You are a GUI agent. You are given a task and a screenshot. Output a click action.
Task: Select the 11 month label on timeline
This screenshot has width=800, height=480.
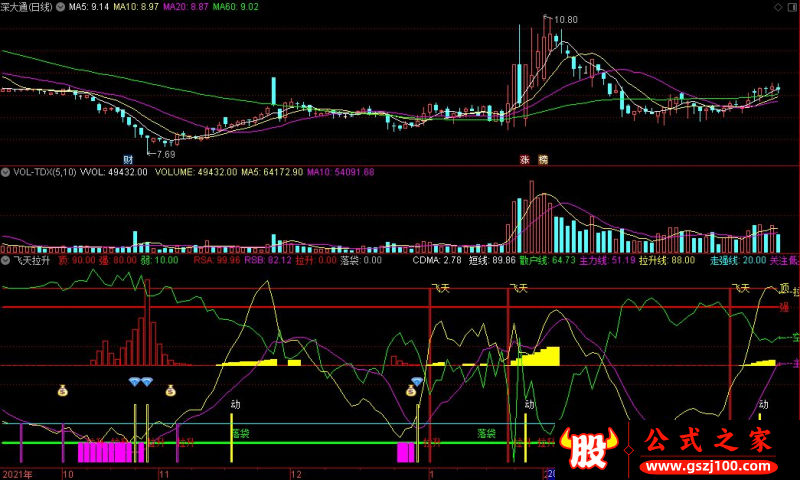click(x=164, y=474)
